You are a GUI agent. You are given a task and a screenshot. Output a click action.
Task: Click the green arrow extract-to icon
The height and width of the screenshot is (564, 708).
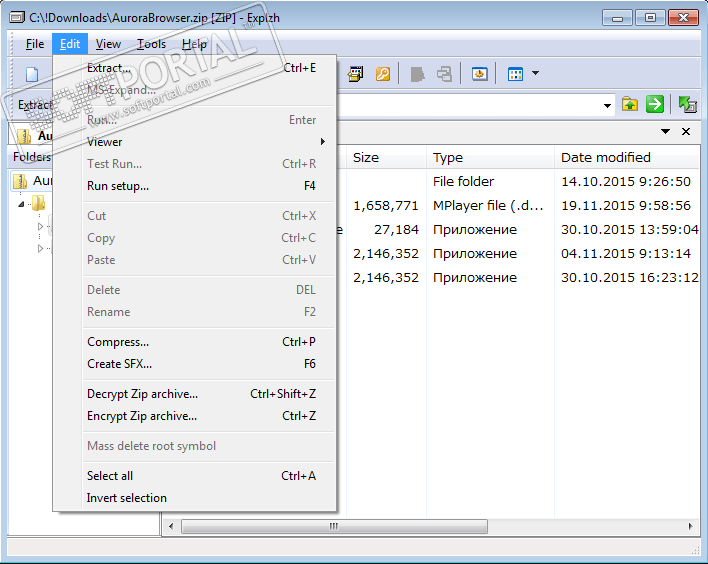pyautogui.click(x=688, y=104)
